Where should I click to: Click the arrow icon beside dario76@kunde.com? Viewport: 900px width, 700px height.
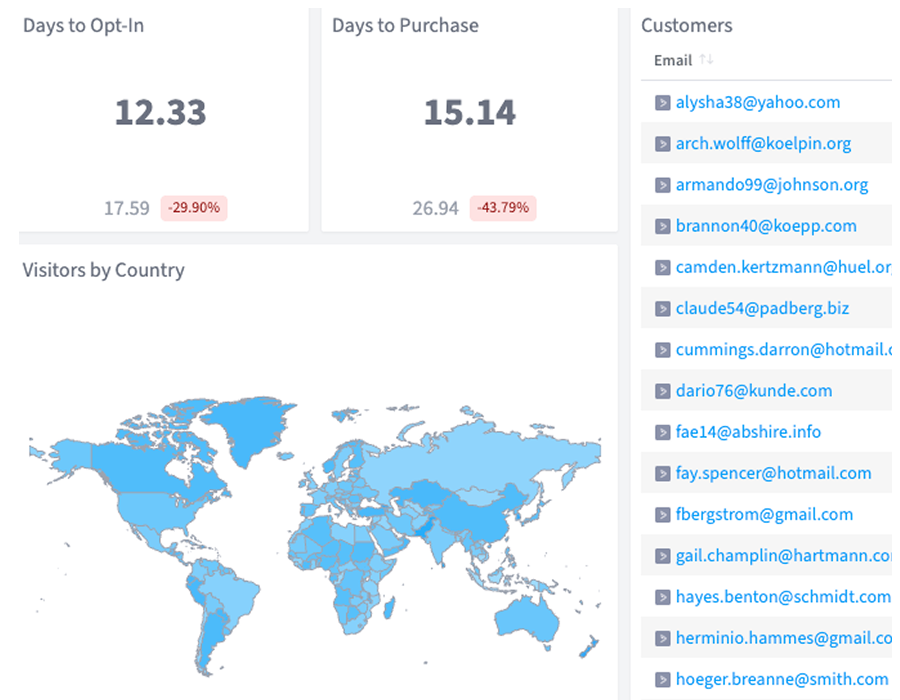tap(662, 391)
